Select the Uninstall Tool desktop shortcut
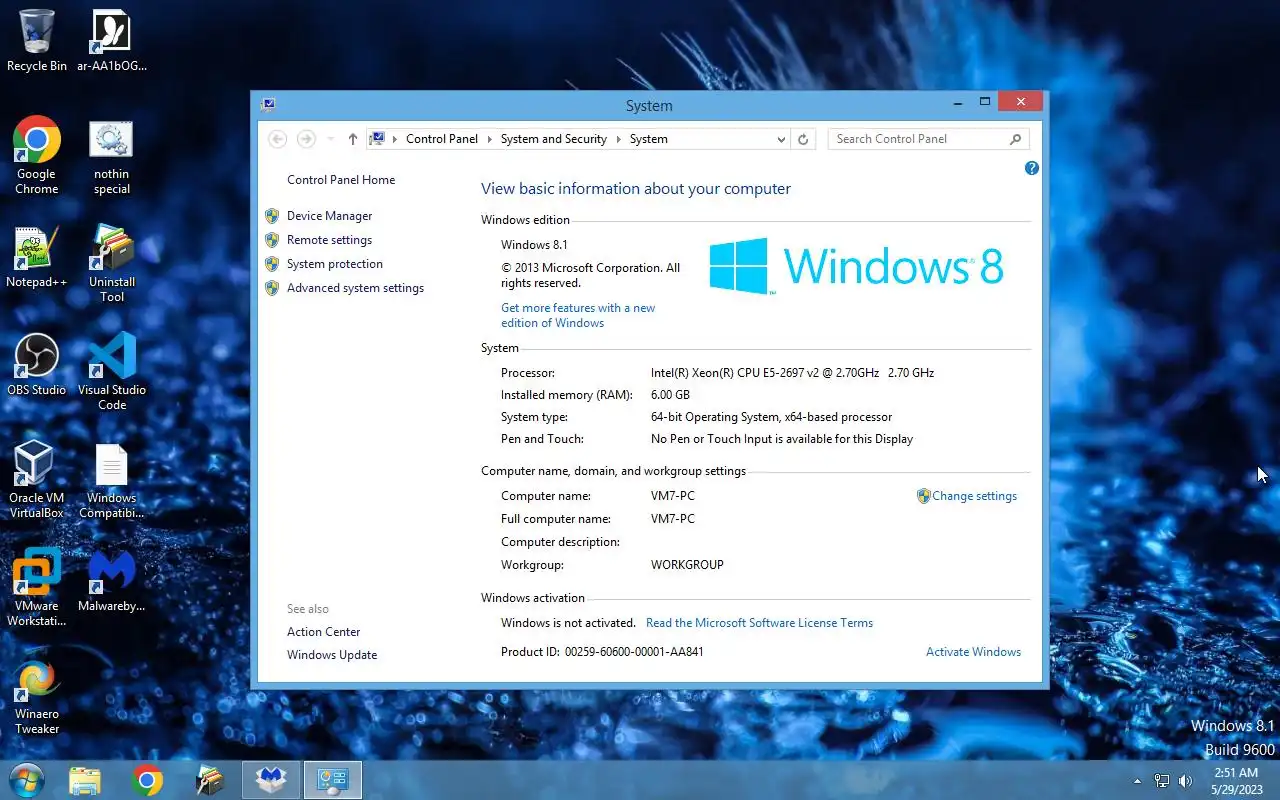Viewport: 1280px width, 800px height. pos(112,264)
